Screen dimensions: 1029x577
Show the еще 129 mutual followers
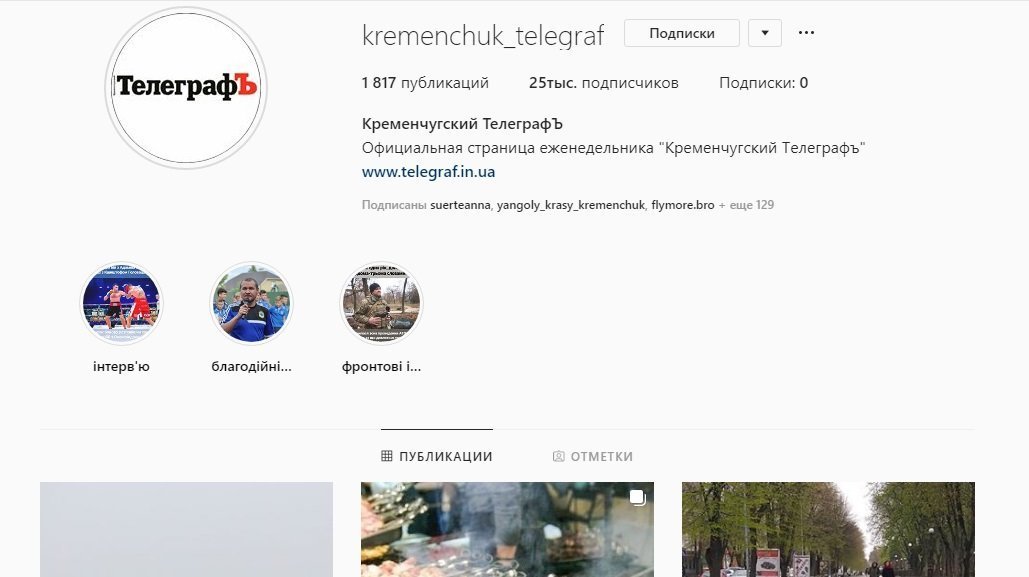[x=746, y=205]
